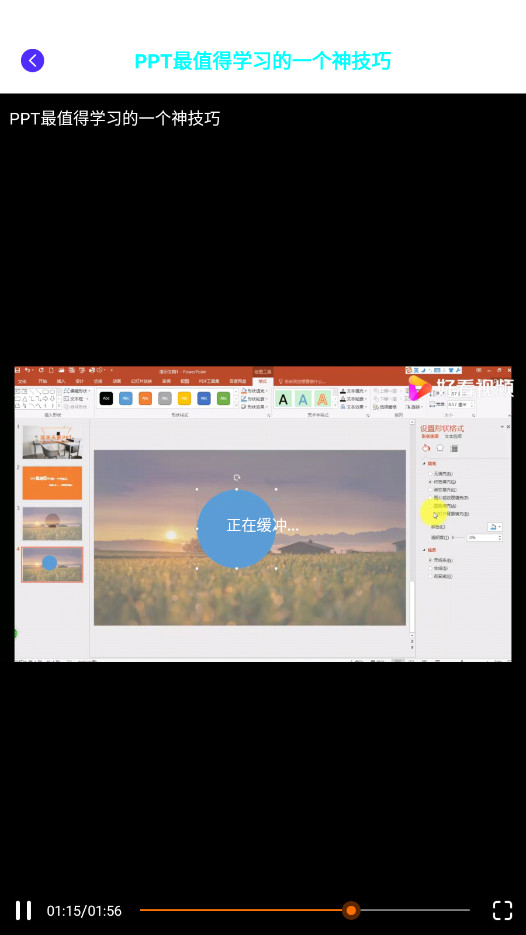Click the Effects pentagon icon in format pane
The width and height of the screenshot is (526, 935).
(440, 448)
